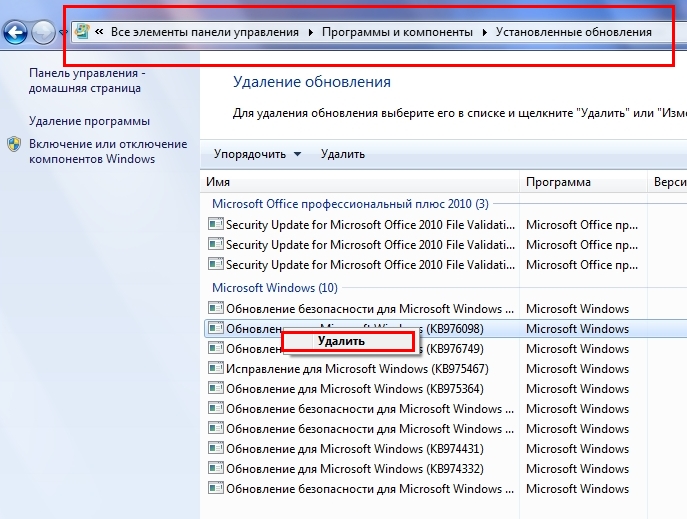Open Панель управления - домашняя страница link
This screenshot has height=519, width=687.
tap(87, 81)
